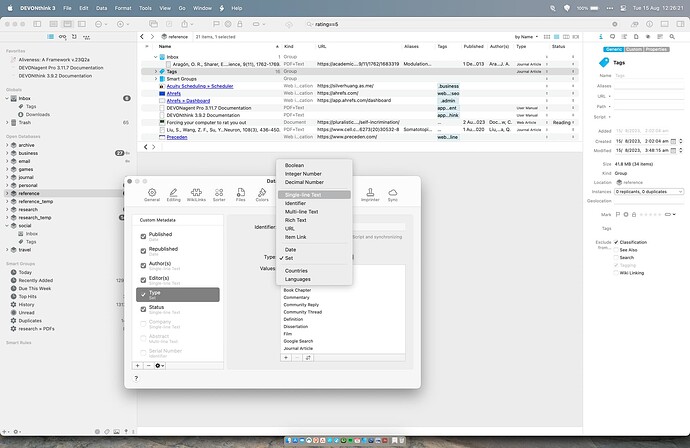Collapse the Inbox group in item list
The width and height of the screenshot is (690, 448).
click(x=155, y=57)
